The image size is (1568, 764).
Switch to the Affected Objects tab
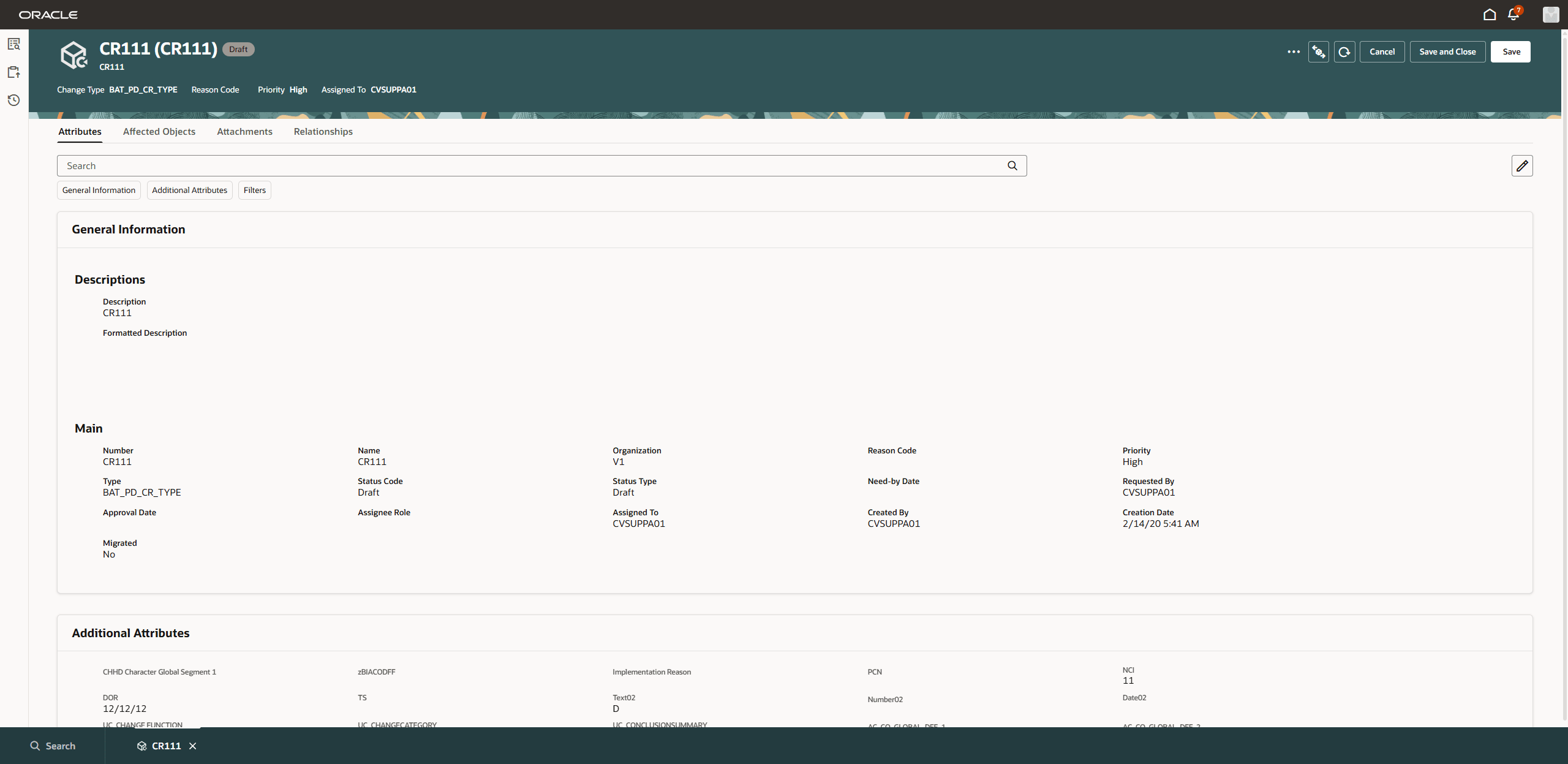pyautogui.click(x=159, y=131)
